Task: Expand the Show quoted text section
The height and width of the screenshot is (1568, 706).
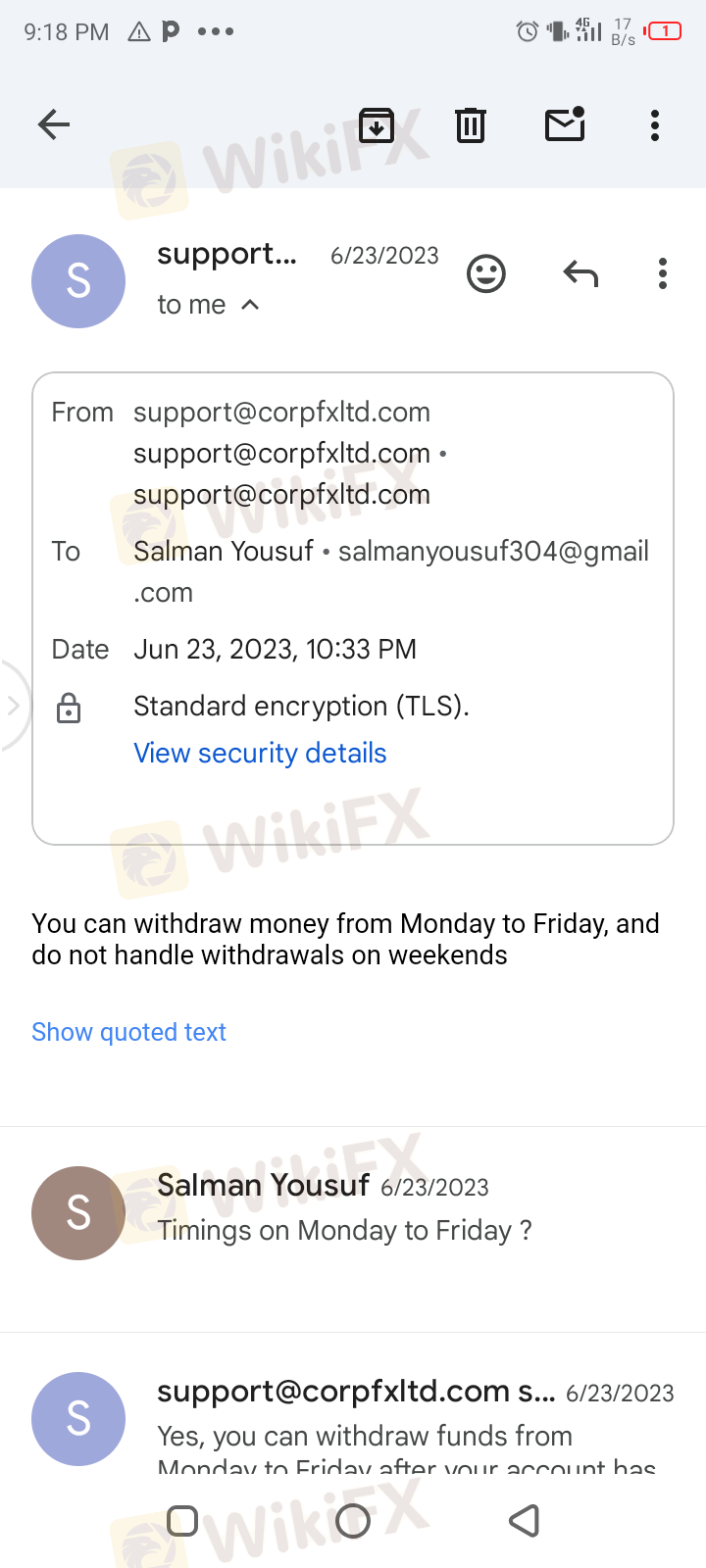Action: click(128, 1032)
